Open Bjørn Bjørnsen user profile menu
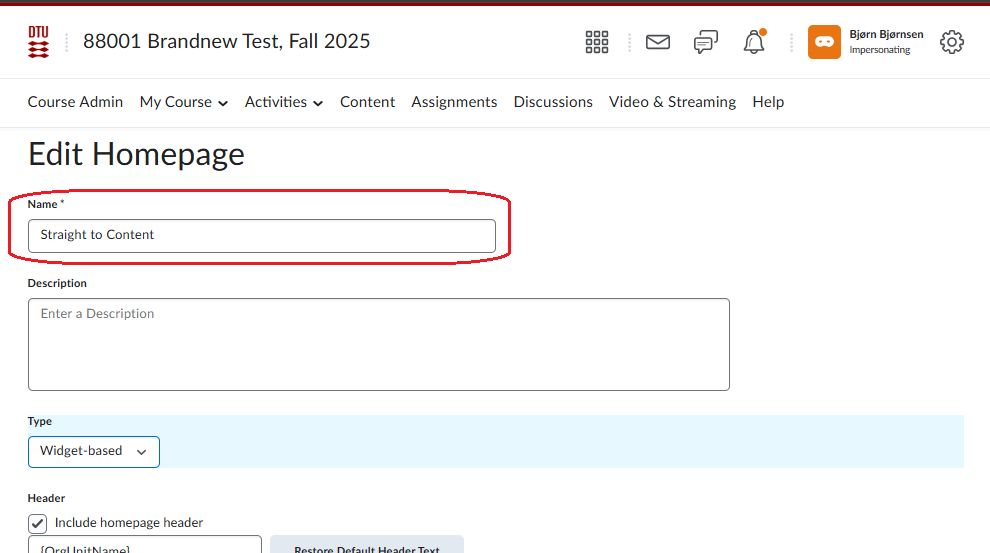This screenshot has width=990, height=553. [885, 42]
